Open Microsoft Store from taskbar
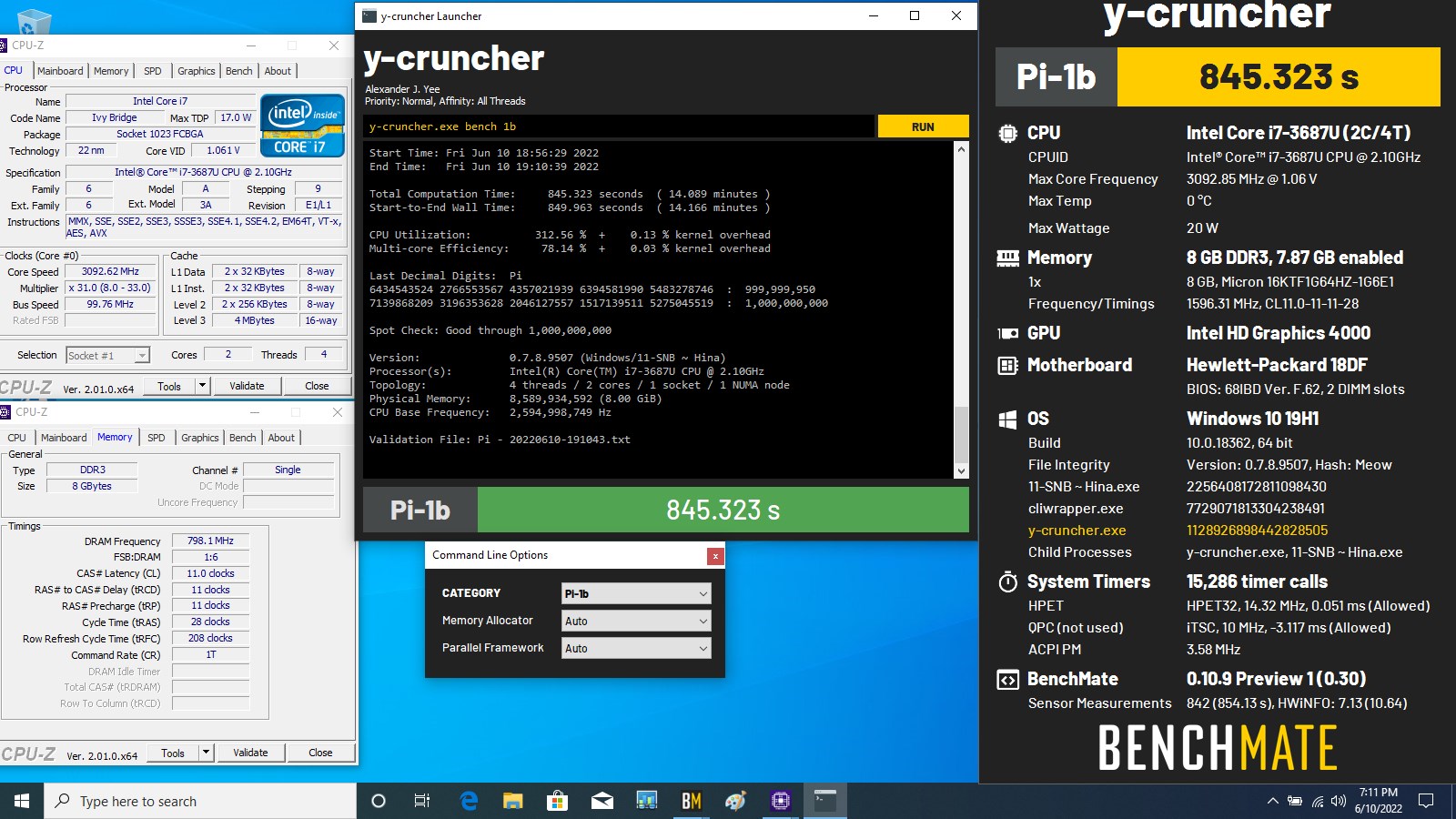 click(x=557, y=801)
